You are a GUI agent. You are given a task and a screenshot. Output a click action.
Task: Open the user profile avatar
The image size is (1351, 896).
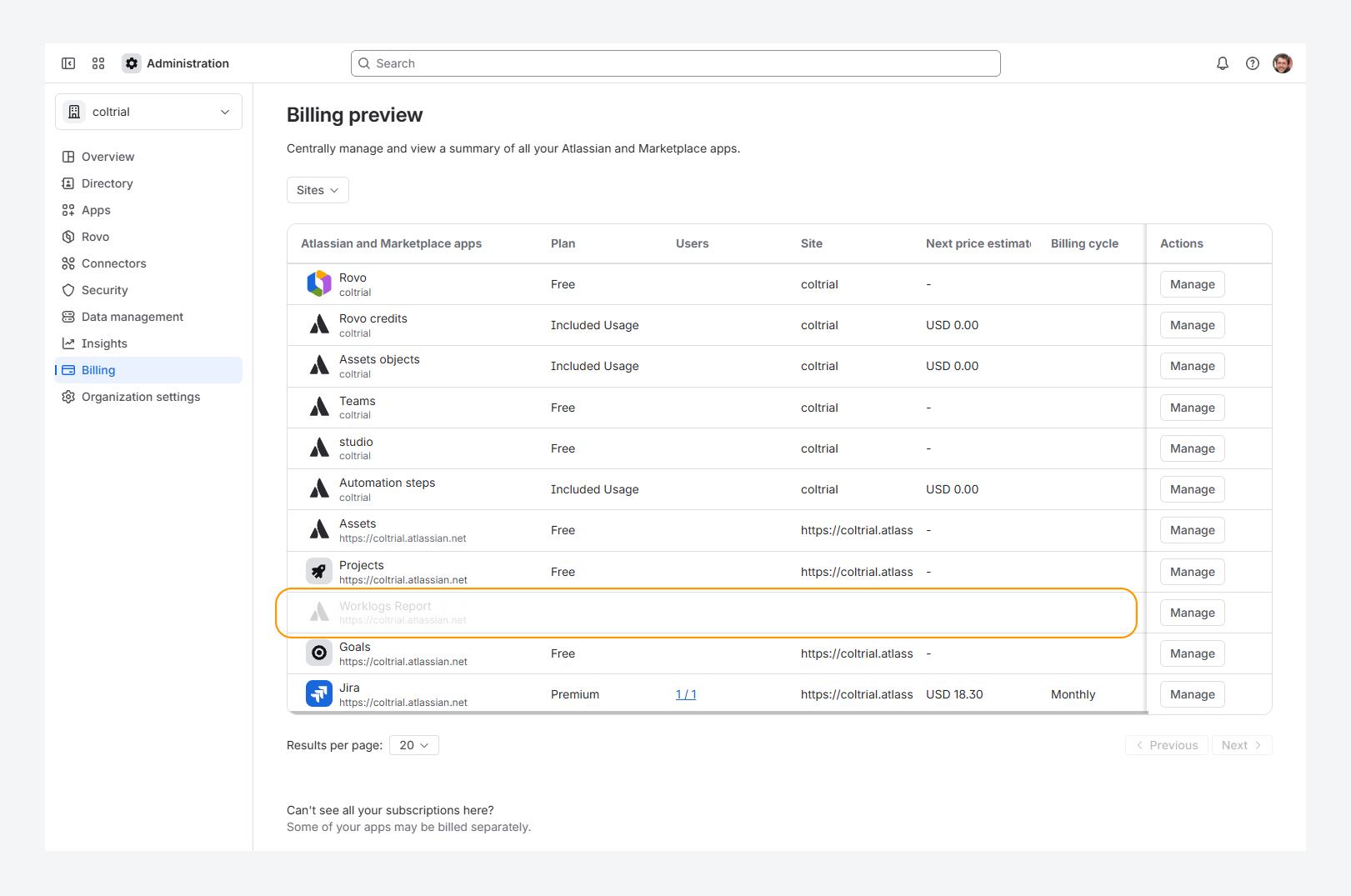[1283, 63]
